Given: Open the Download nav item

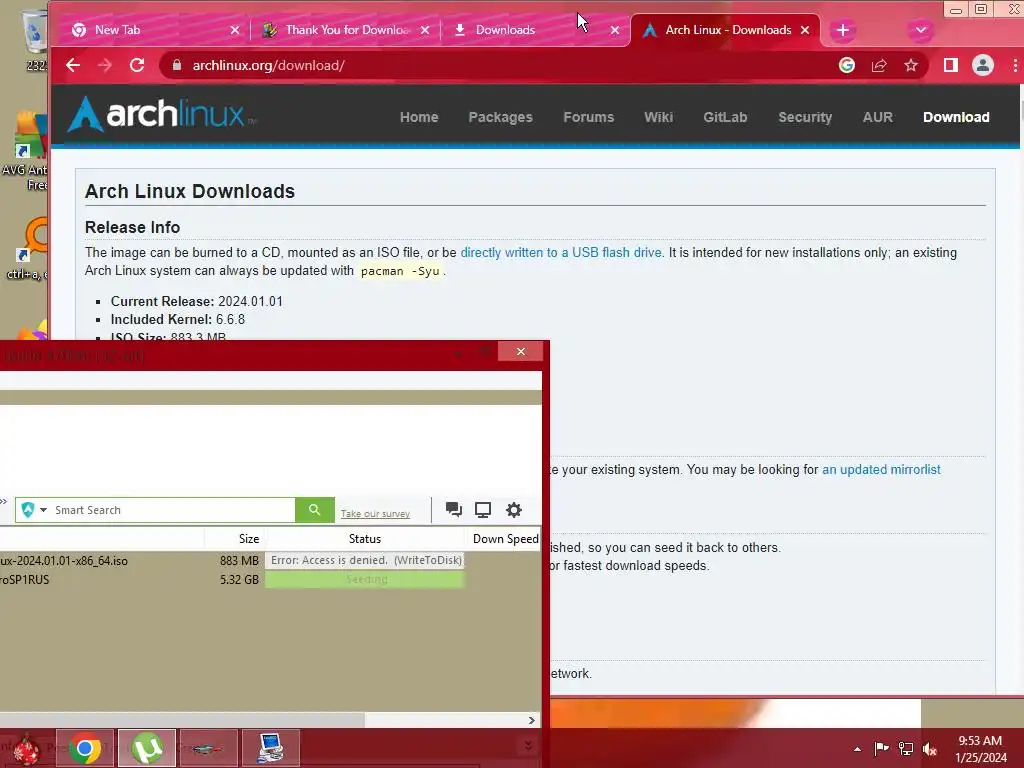Looking at the screenshot, I should click(956, 118).
